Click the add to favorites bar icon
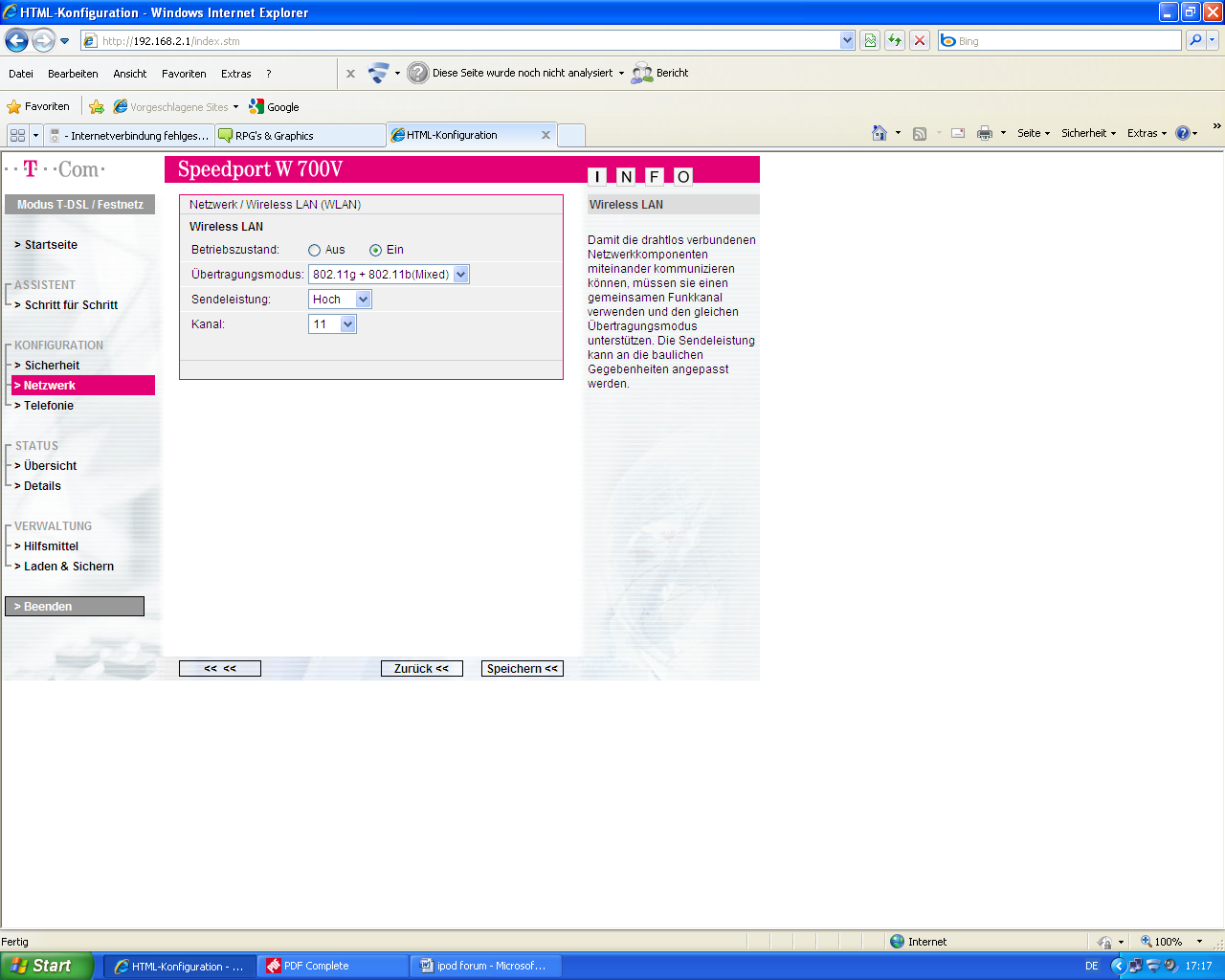This screenshot has width=1225, height=980. click(x=97, y=106)
